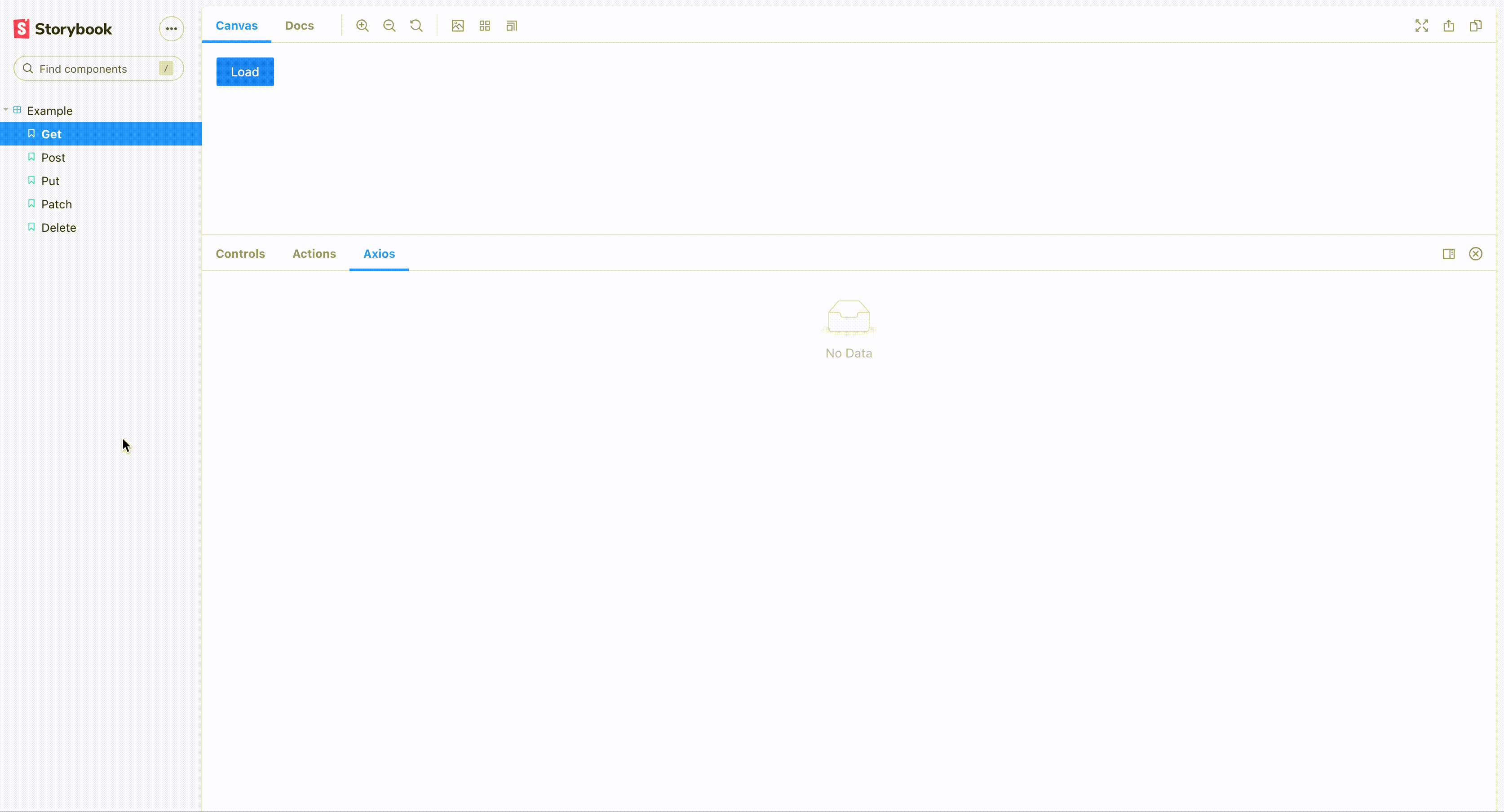1504x812 pixels.
Task: Switch to the Controls panel tab
Action: click(x=240, y=254)
